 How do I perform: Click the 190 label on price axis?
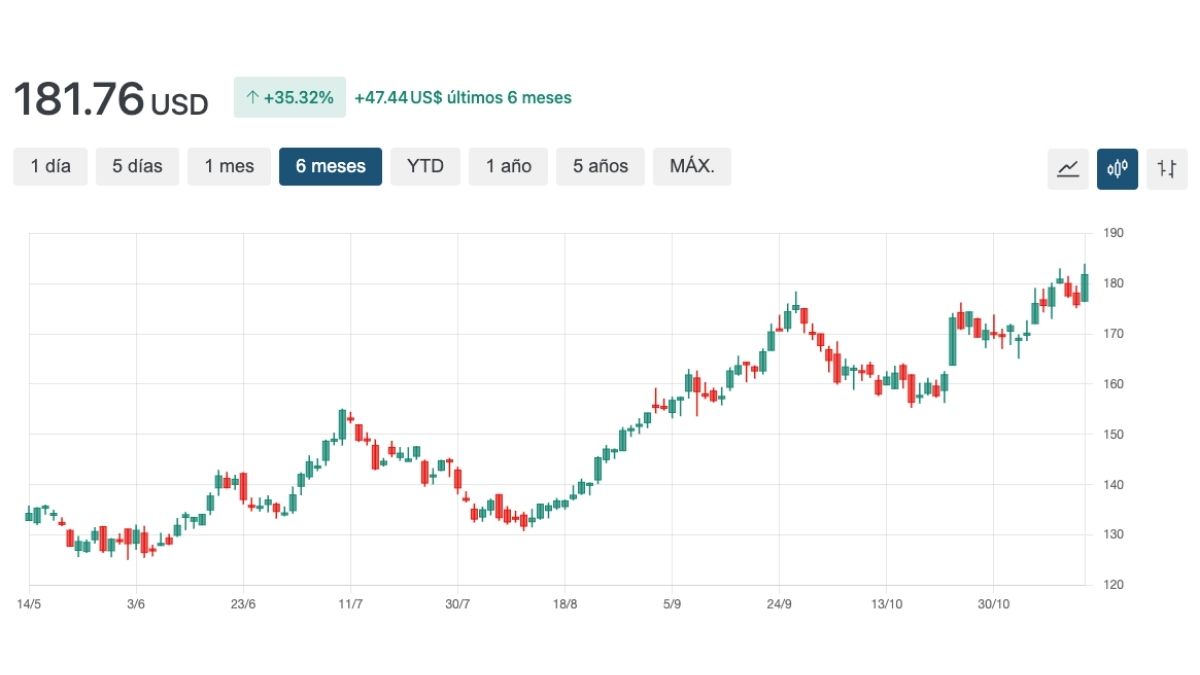[x=1113, y=233]
